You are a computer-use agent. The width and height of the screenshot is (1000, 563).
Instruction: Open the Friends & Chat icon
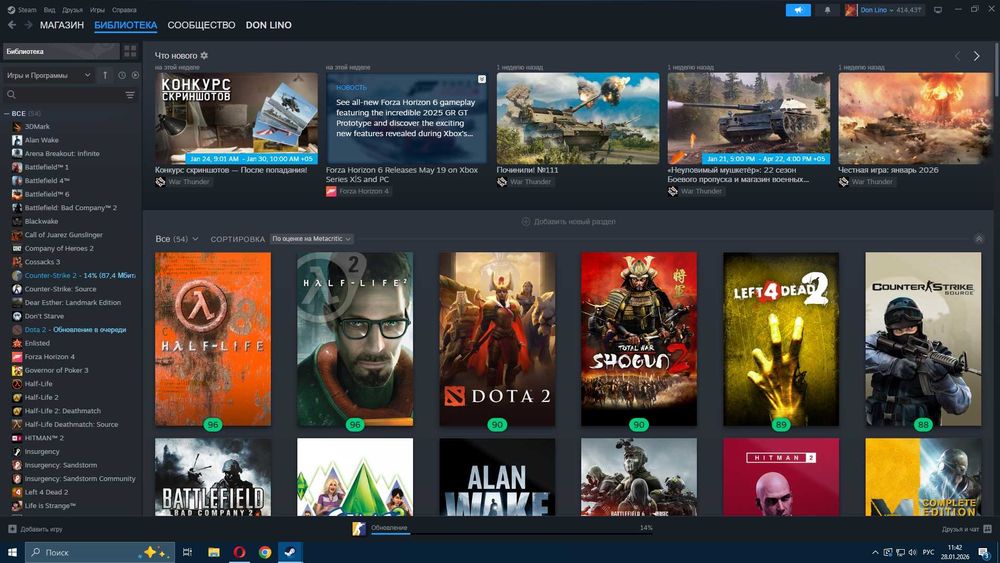coord(987,529)
